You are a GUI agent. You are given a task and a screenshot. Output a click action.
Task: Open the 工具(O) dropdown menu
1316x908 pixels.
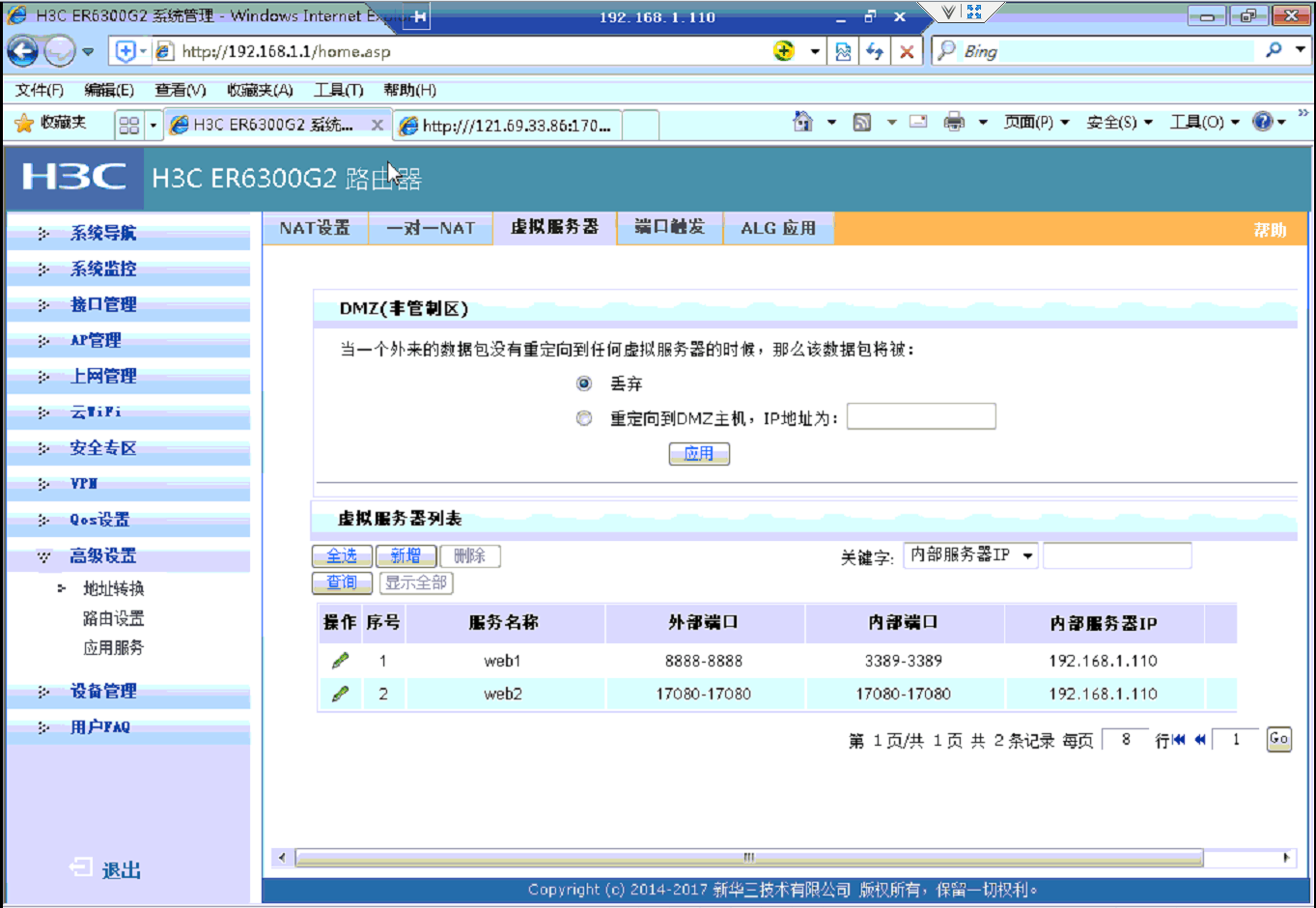point(1205,122)
